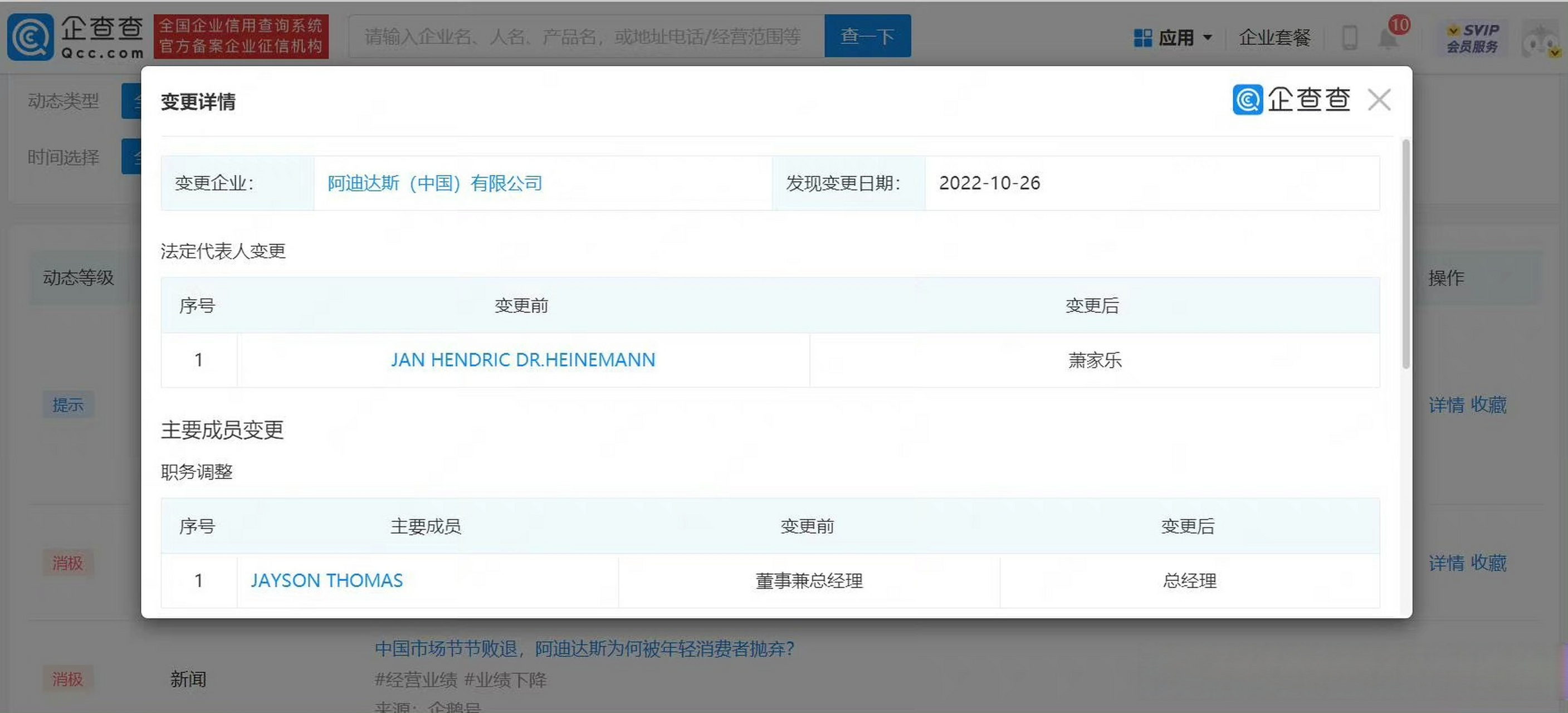The image size is (1568, 713).
Task: Click the mobile app phone icon
Action: (x=1350, y=37)
